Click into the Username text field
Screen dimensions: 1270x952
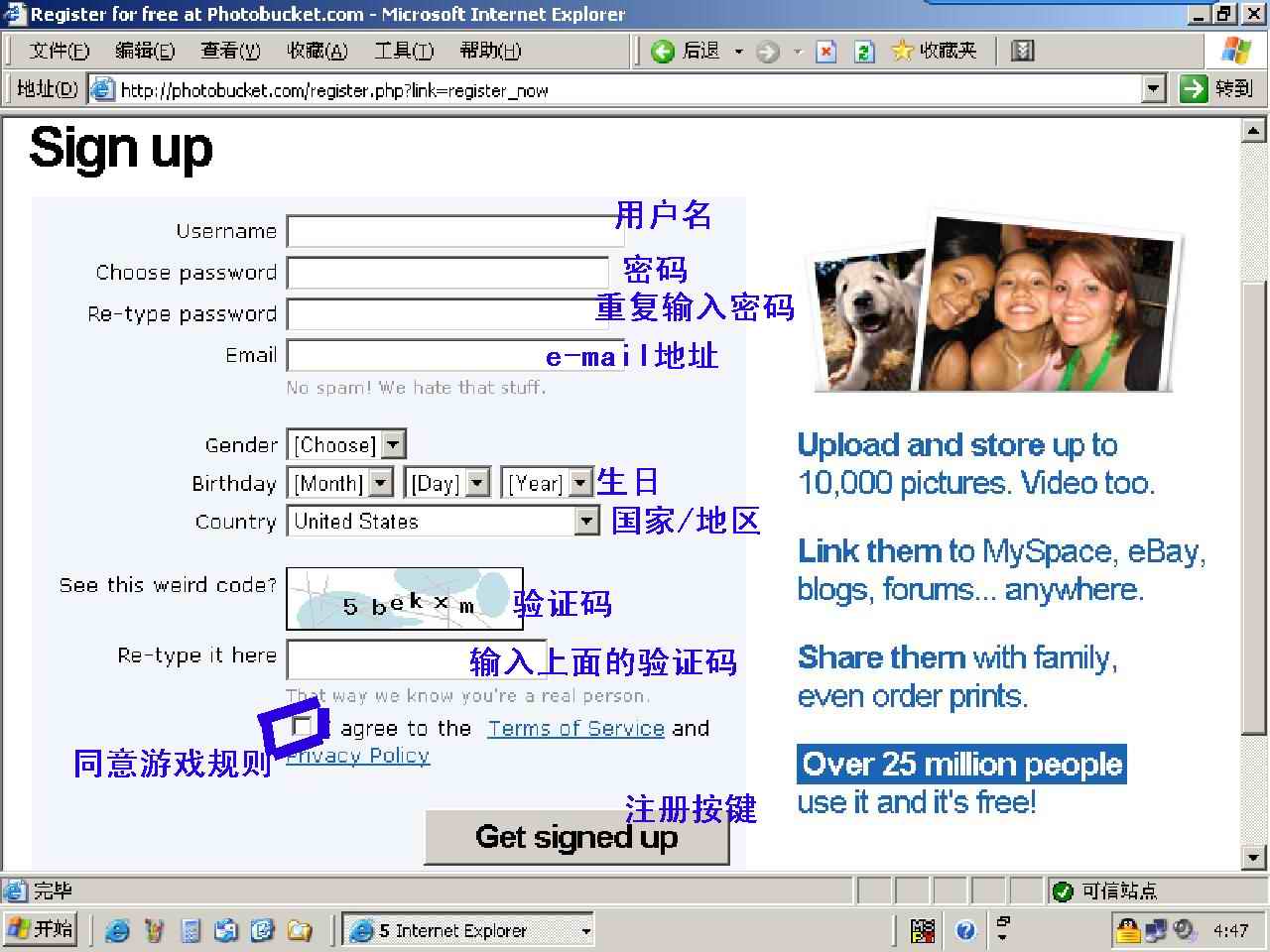coord(451,231)
